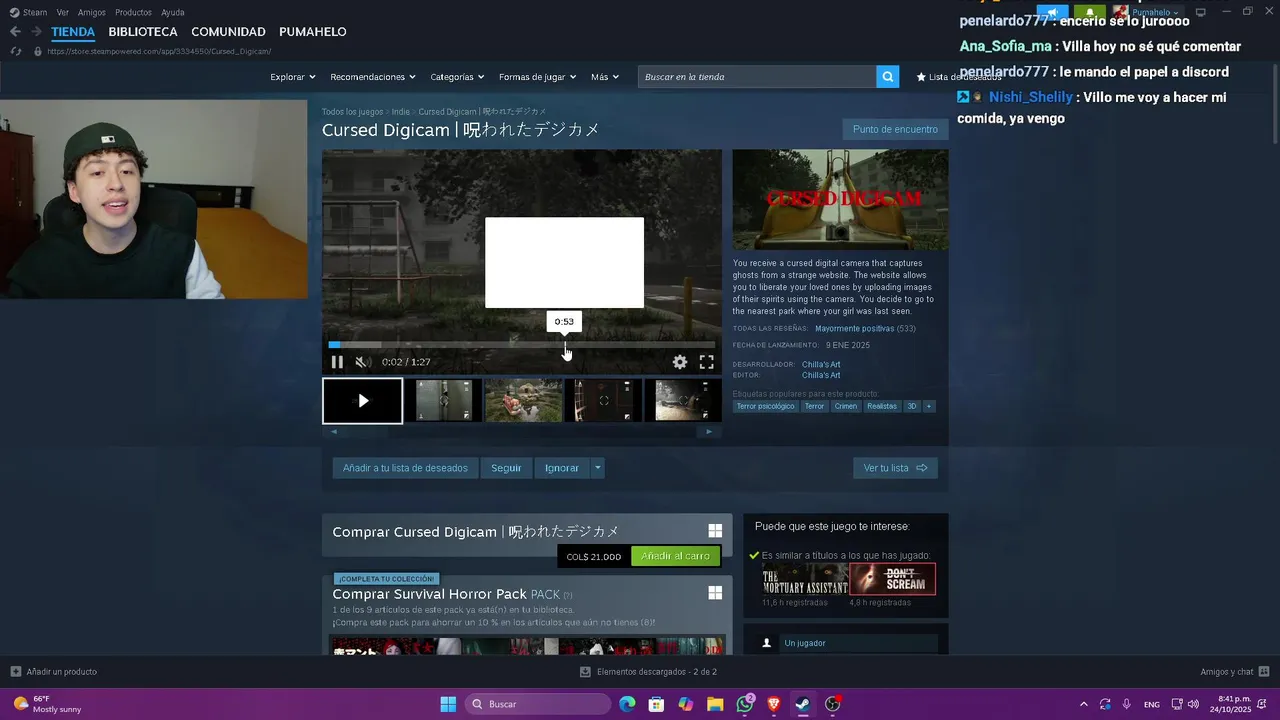Open the Ver menu
The image size is (1280, 720).
[x=62, y=12]
